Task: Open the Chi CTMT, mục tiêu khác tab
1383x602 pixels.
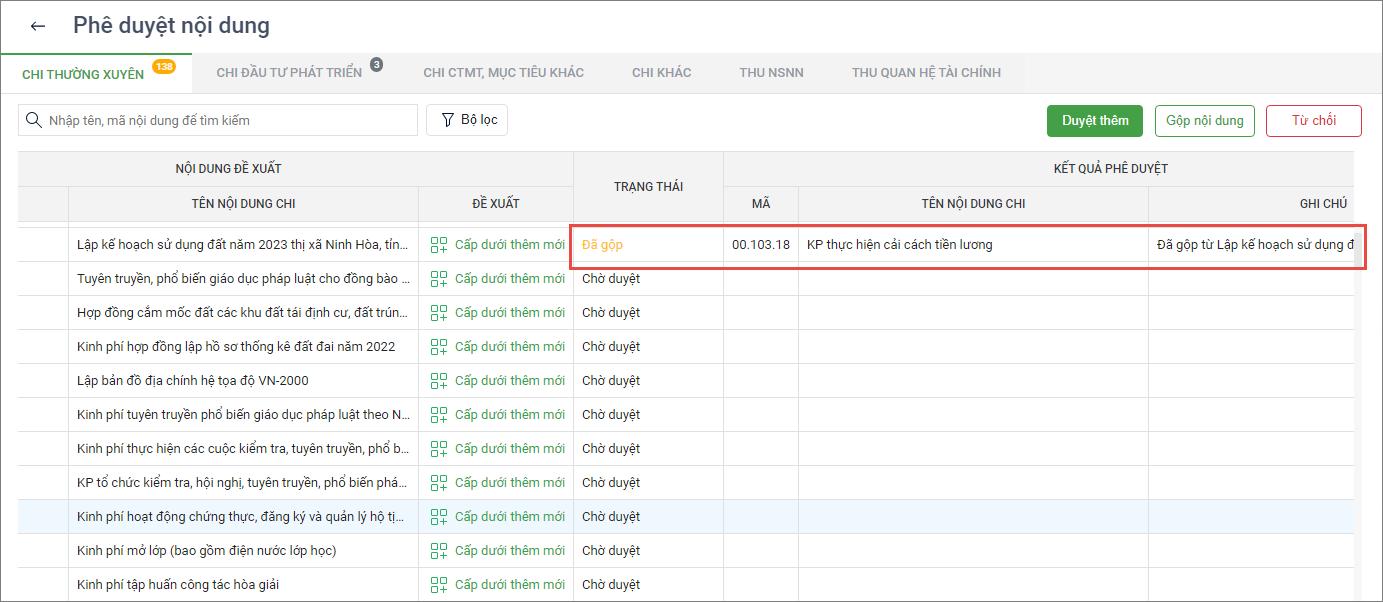Action: [503, 73]
